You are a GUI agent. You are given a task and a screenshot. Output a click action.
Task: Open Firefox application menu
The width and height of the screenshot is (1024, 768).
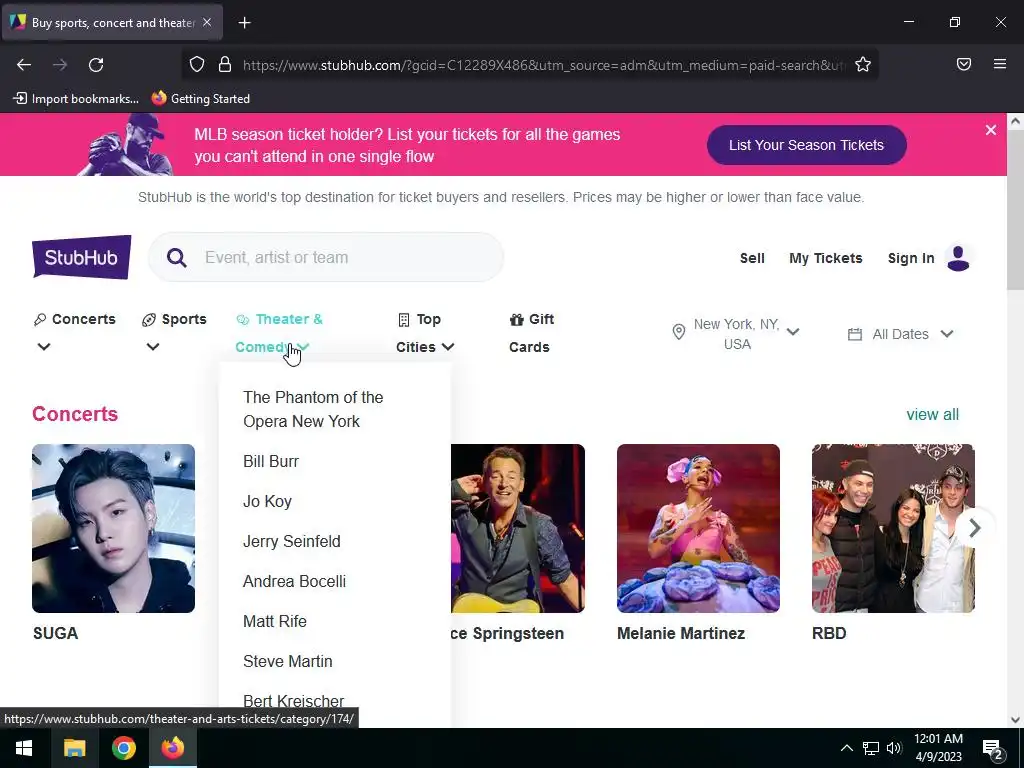point(1000,64)
